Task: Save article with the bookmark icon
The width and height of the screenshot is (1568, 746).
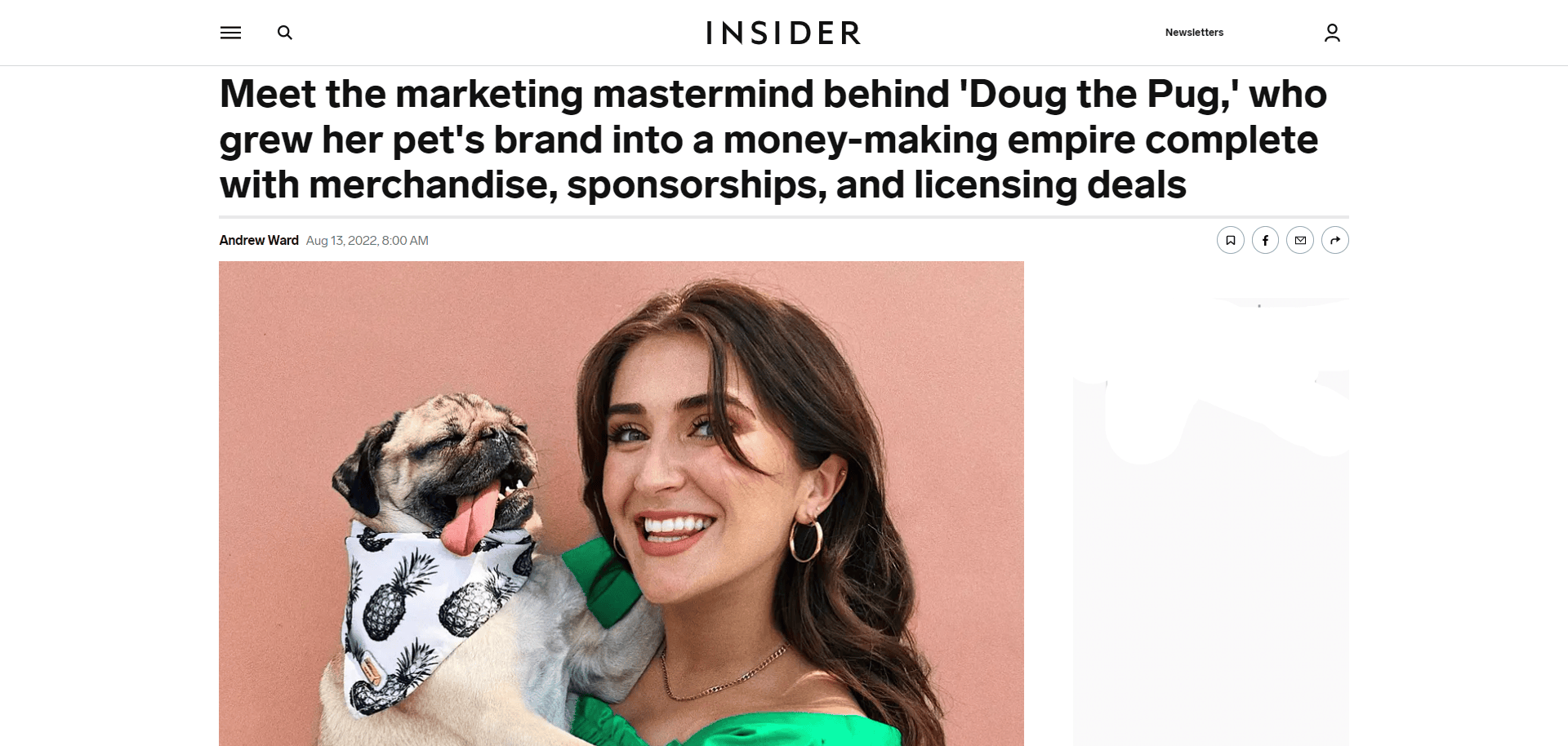Action: tap(1230, 240)
